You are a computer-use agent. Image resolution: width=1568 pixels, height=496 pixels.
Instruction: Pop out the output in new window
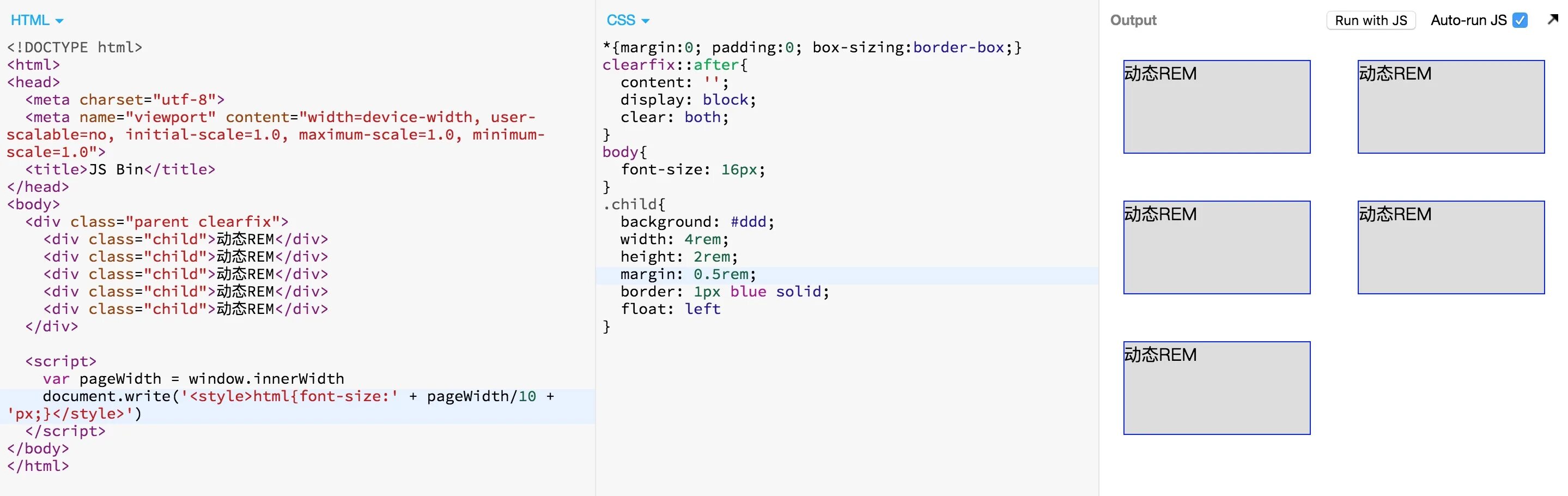1553,20
